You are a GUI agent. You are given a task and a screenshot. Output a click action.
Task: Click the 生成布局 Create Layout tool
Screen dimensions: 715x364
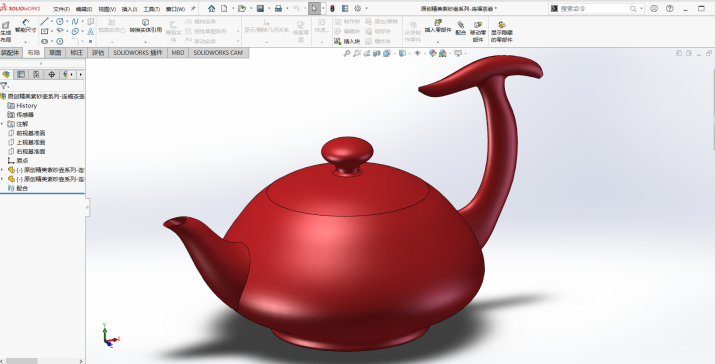point(5,32)
